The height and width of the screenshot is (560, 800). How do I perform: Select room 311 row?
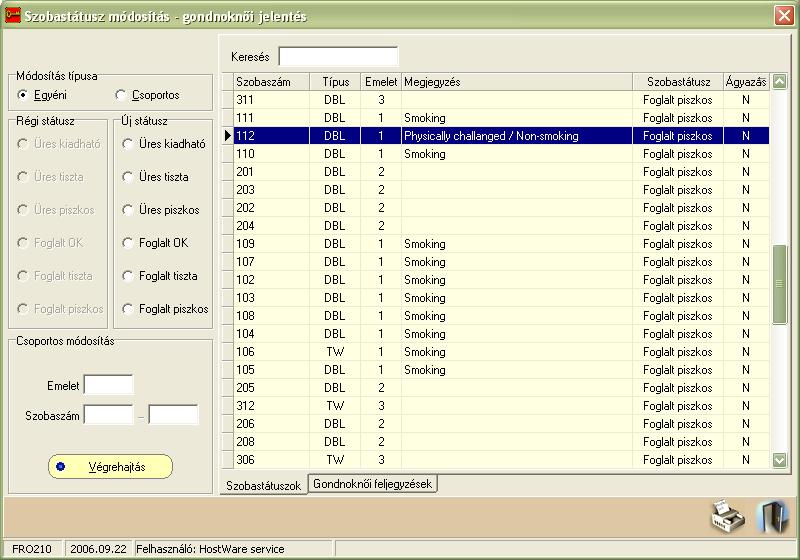click(501, 100)
